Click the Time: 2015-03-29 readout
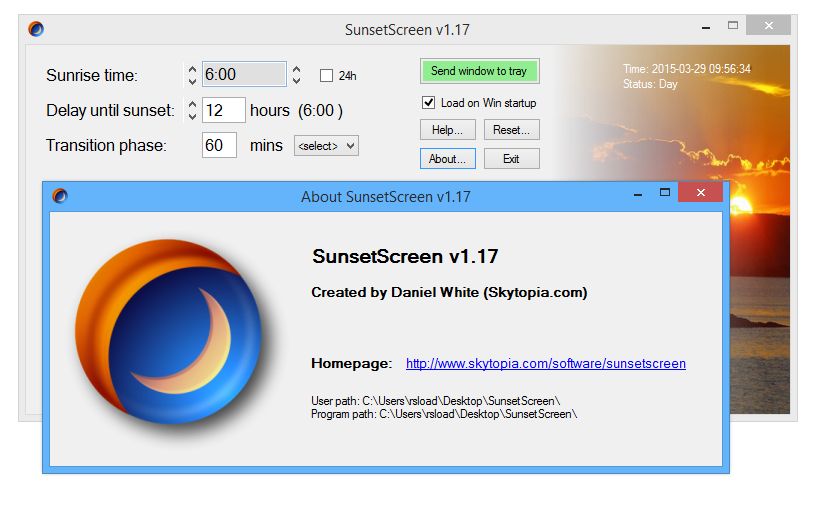Viewport: 816px width, 509px height. coord(687,69)
